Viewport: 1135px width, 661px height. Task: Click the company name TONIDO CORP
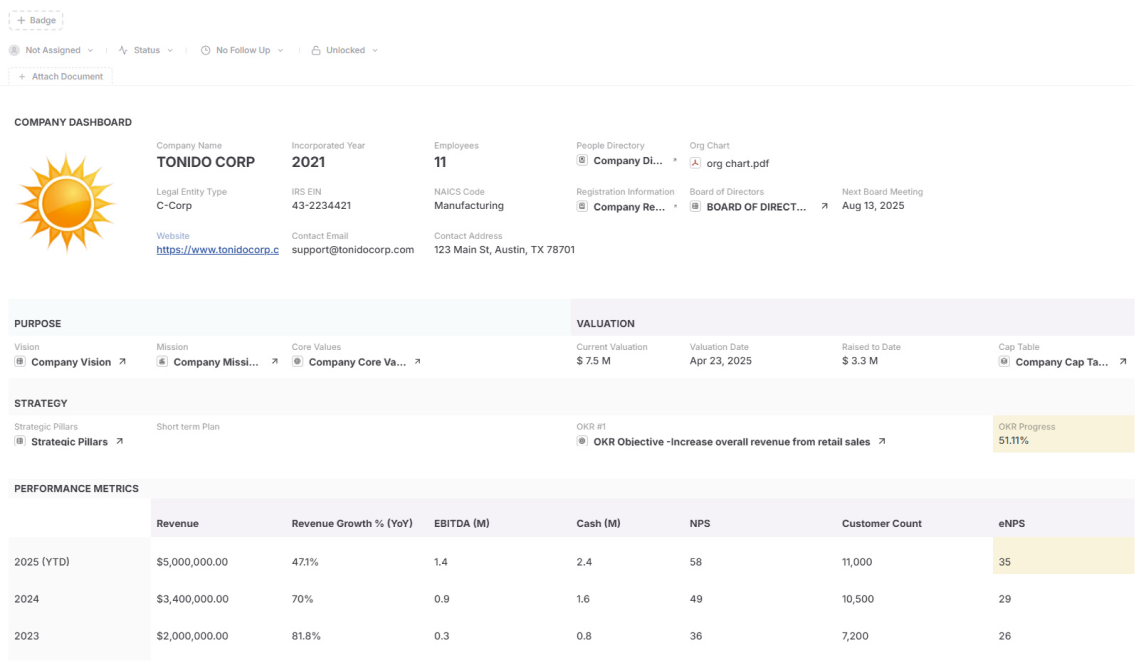click(206, 162)
